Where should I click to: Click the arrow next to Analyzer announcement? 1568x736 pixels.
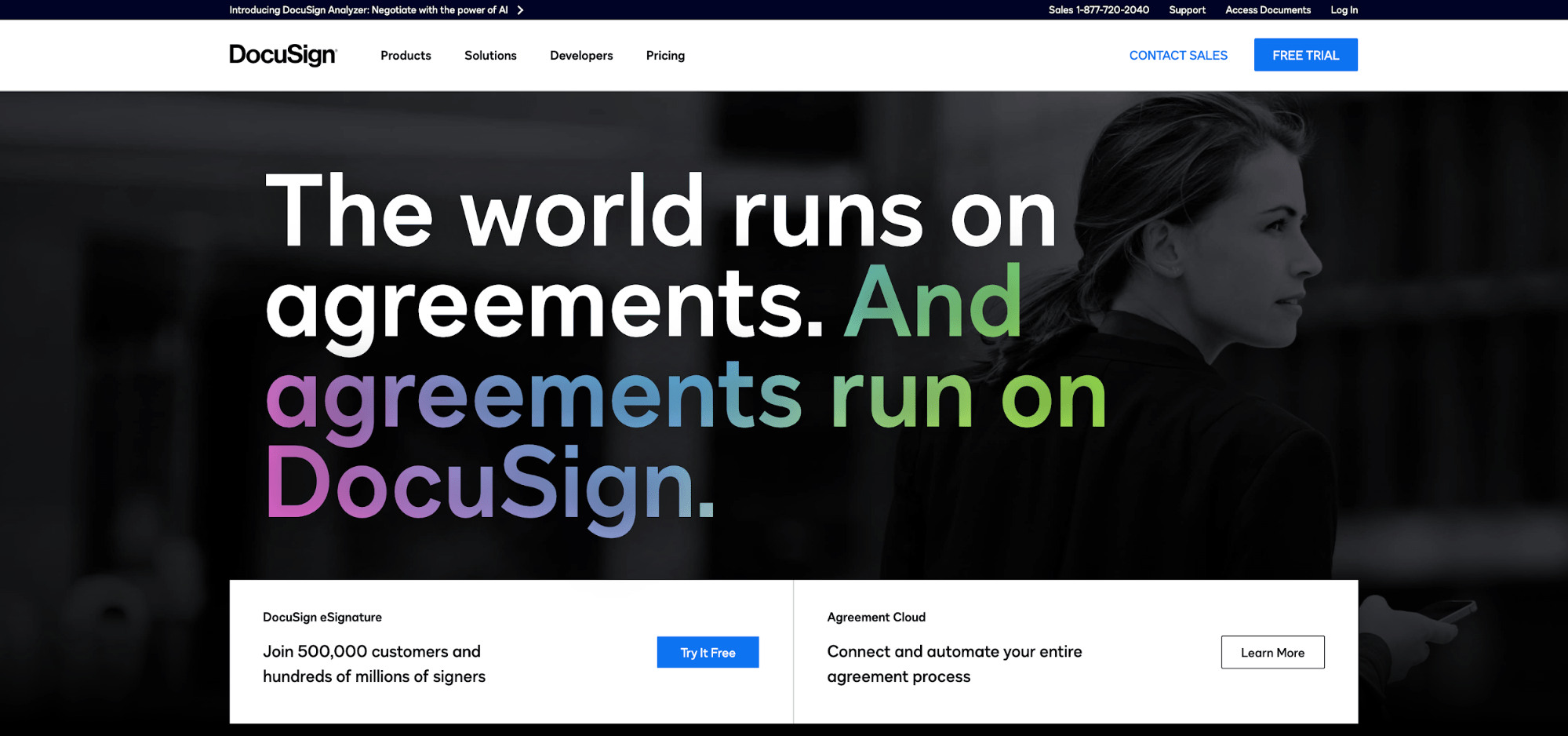tap(520, 10)
